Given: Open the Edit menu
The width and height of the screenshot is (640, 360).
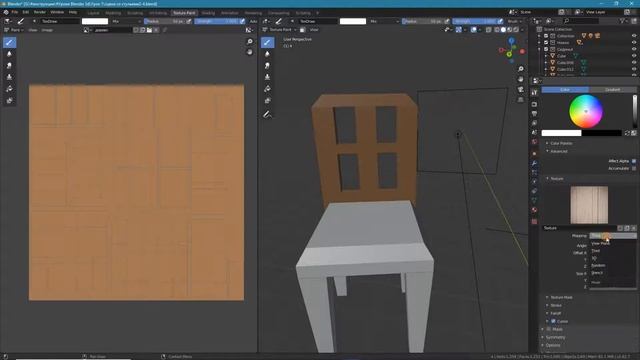Looking at the screenshot, I should pyautogui.click(x=25, y=12).
